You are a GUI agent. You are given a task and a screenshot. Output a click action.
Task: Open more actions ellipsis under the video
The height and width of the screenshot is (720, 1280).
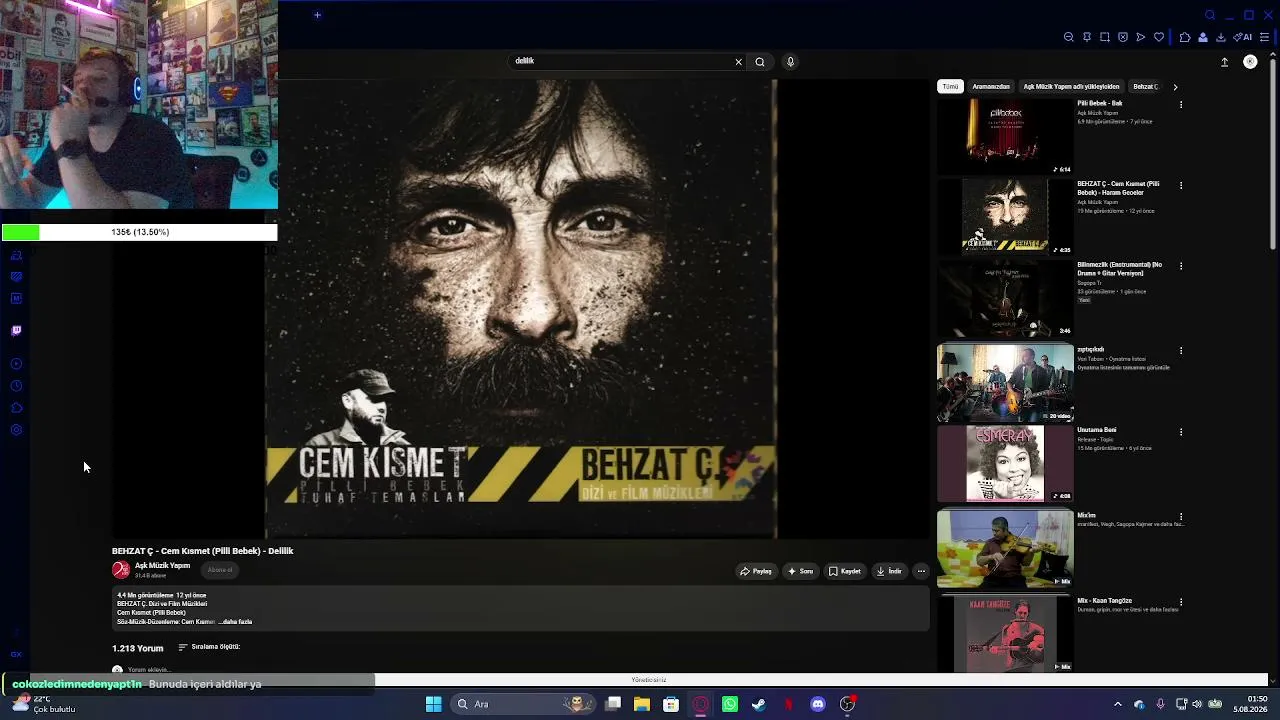click(921, 572)
